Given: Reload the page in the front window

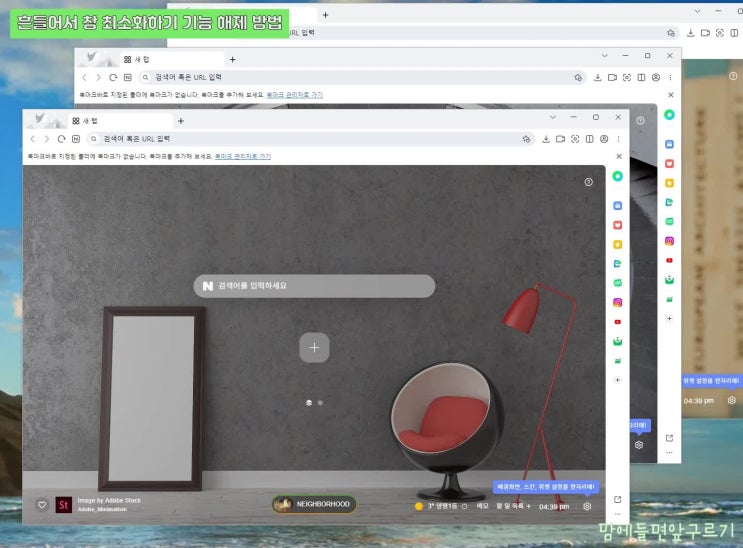Looking at the screenshot, I should [x=61, y=139].
